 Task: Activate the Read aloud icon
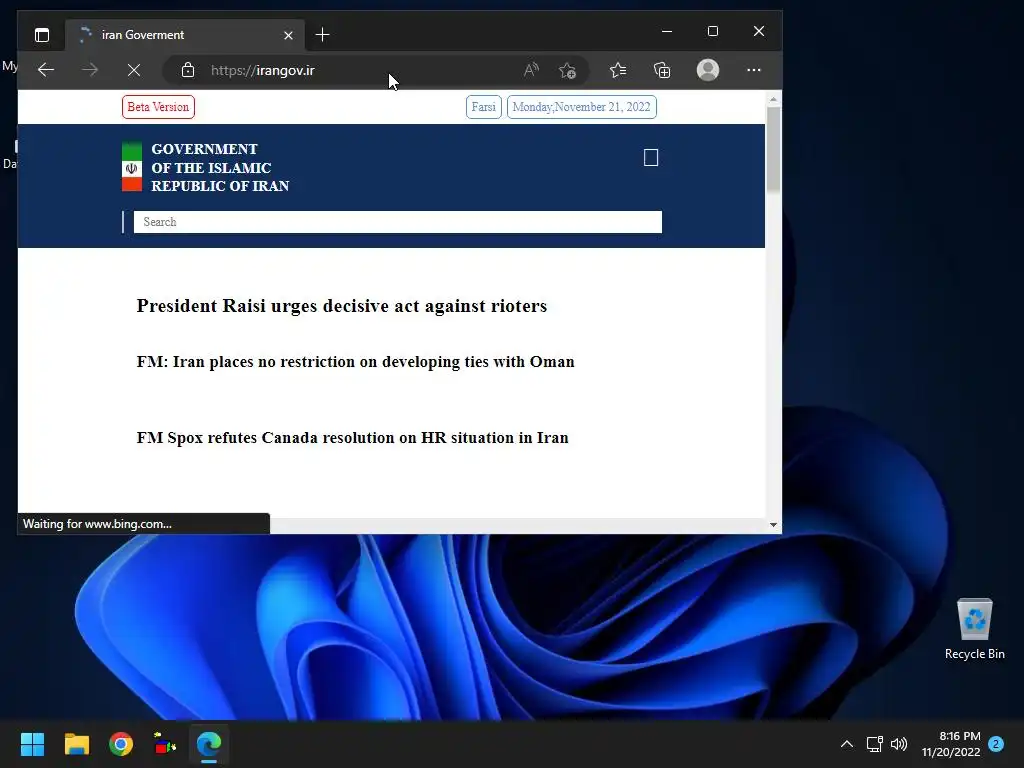(532, 70)
